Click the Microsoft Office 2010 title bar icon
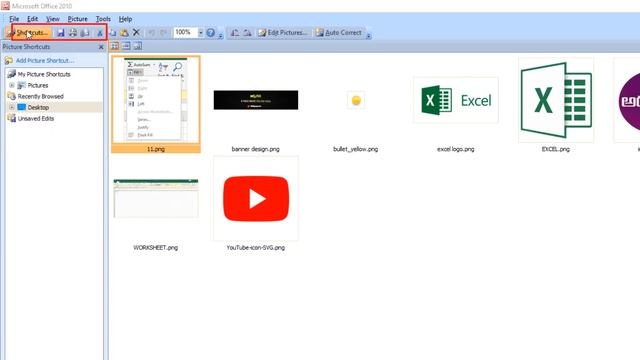640x360 pixels. tap(5, 6)
